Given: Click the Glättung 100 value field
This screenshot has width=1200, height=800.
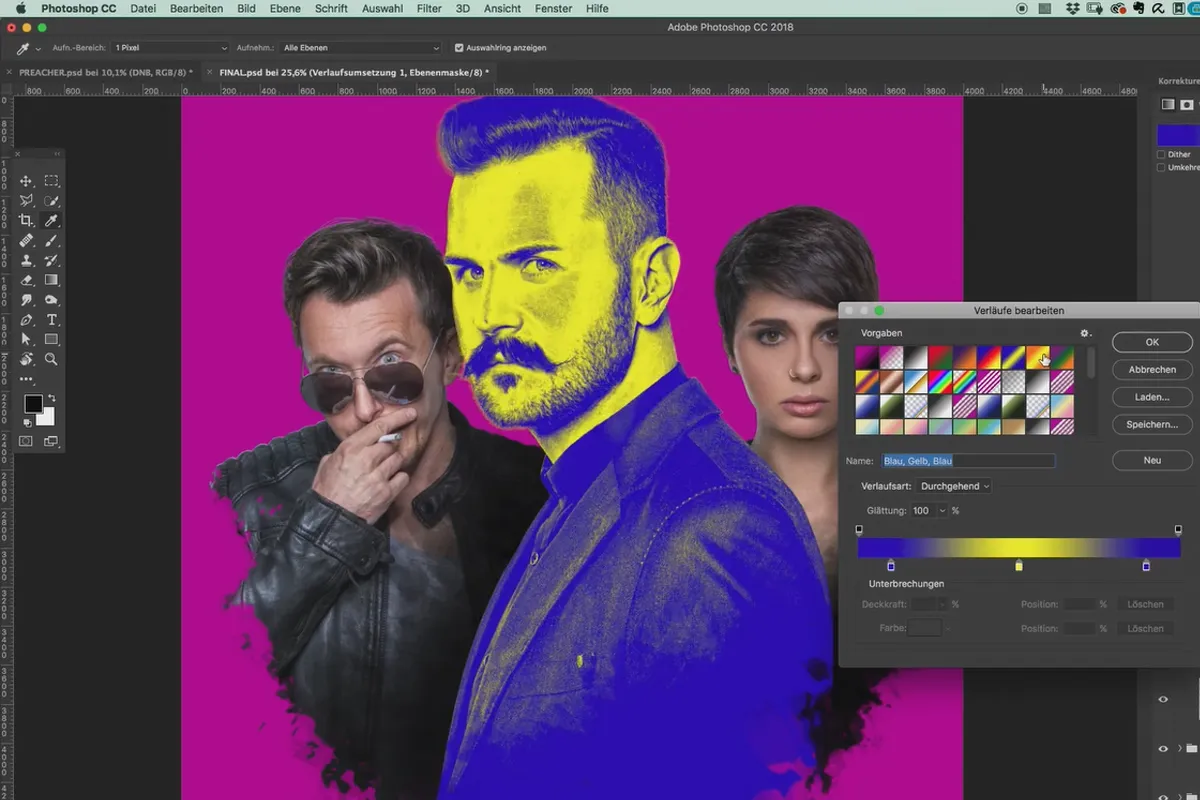Looking at the screenshot, I should coord(922,511).
